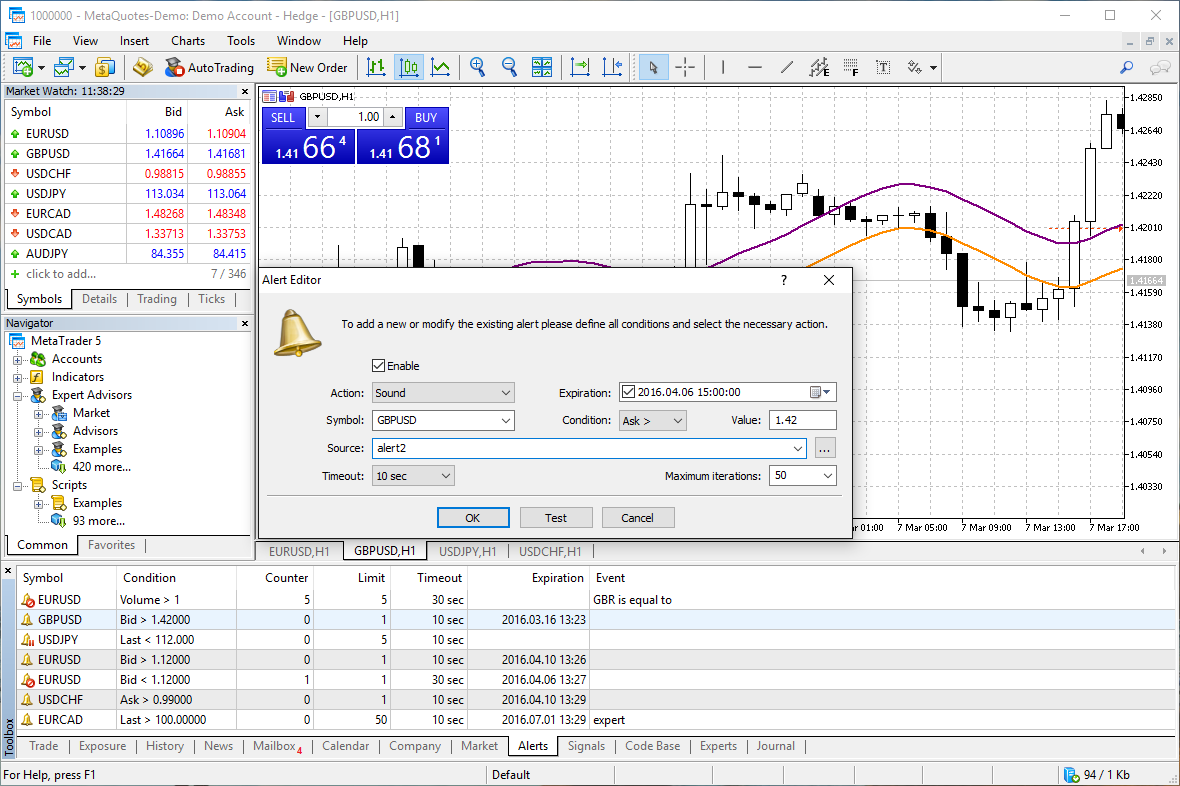Toggle the Enable checkbox in Alert Editor
The image size is (1180, 786).
(379, 366)
